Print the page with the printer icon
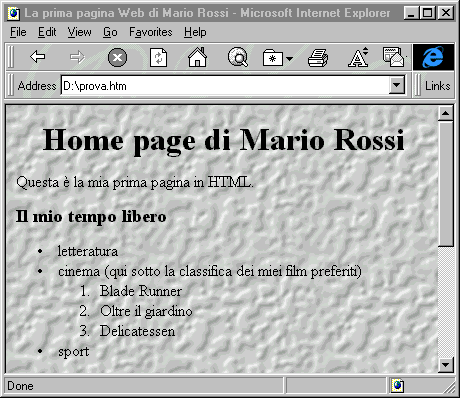Image resolution: width=460 pixels, height=398 pixels. tap(318, 57)
